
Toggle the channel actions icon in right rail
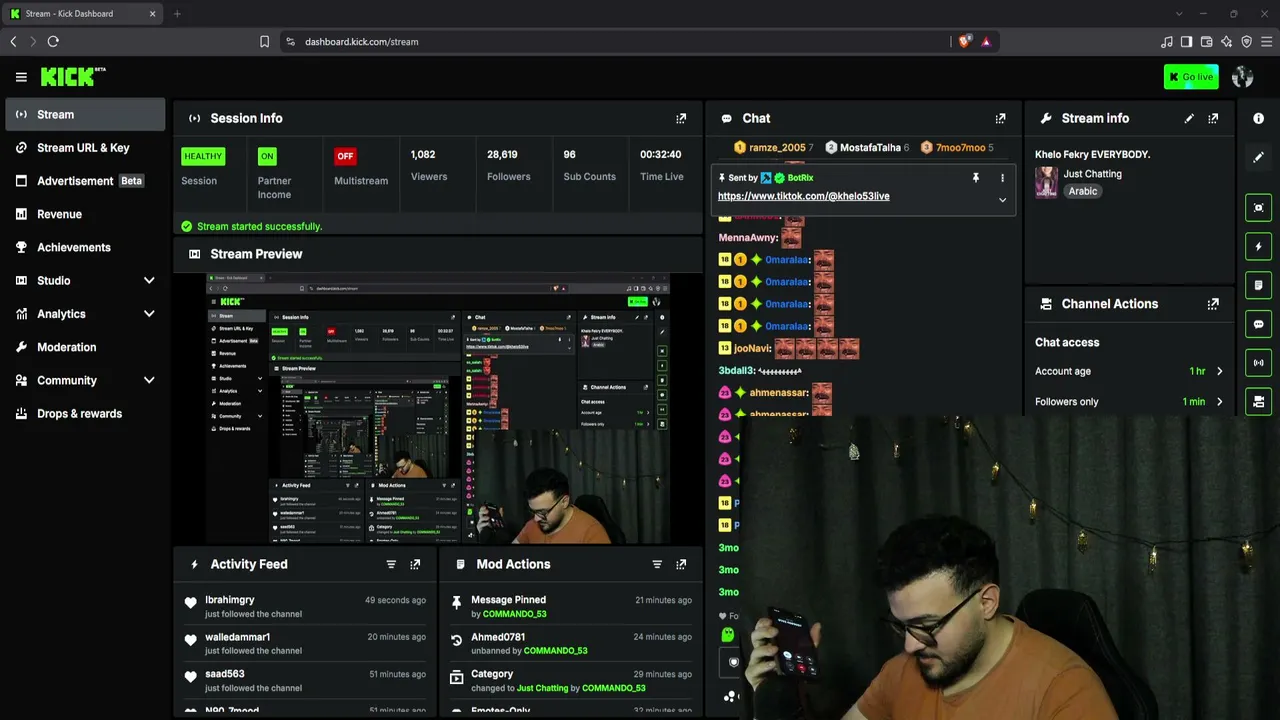pyautogui.click(x=1259, y=402)
